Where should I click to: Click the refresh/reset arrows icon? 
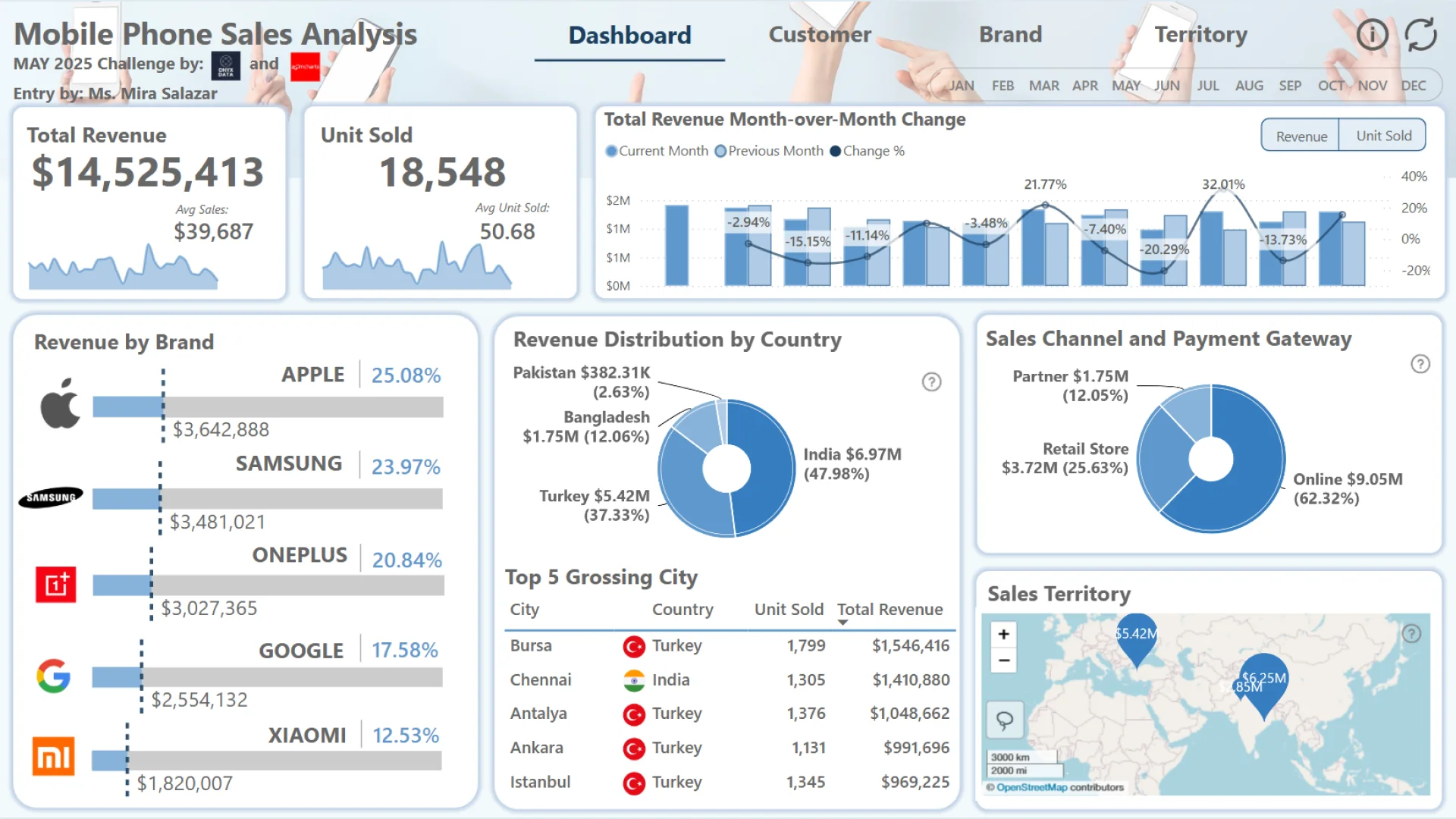click(x=1420, y=35)
